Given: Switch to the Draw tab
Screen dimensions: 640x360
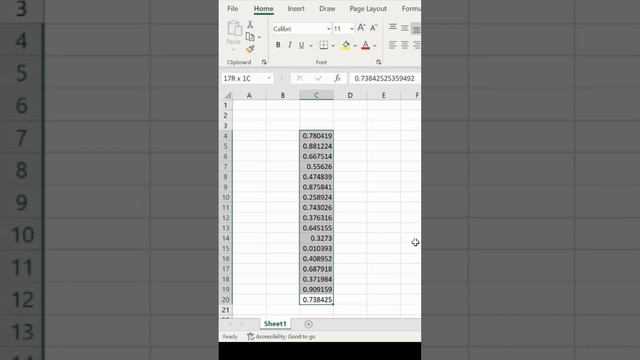Looking at the screenshot, I should [327, 9].
